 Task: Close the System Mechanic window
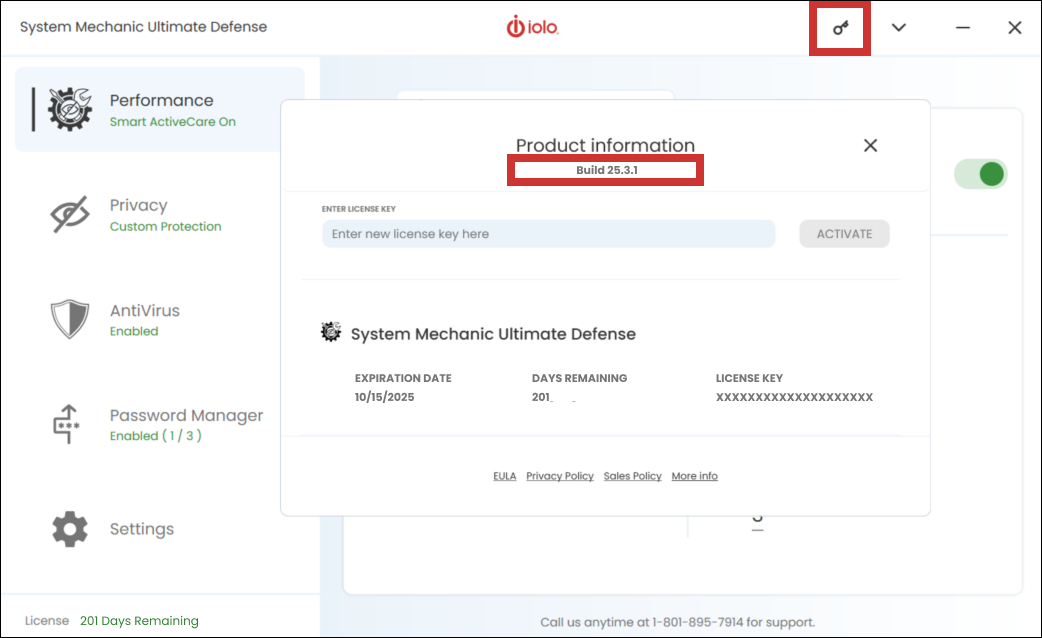tap(1015, 28)
